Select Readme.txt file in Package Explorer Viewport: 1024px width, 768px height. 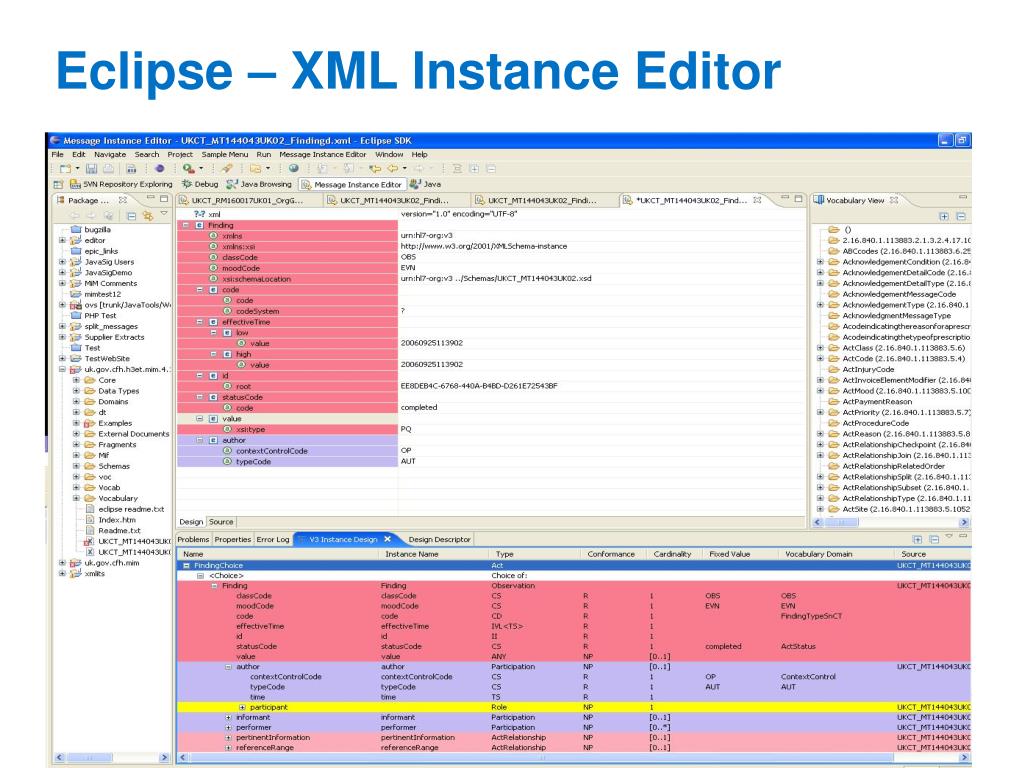[x=119, y=530]
